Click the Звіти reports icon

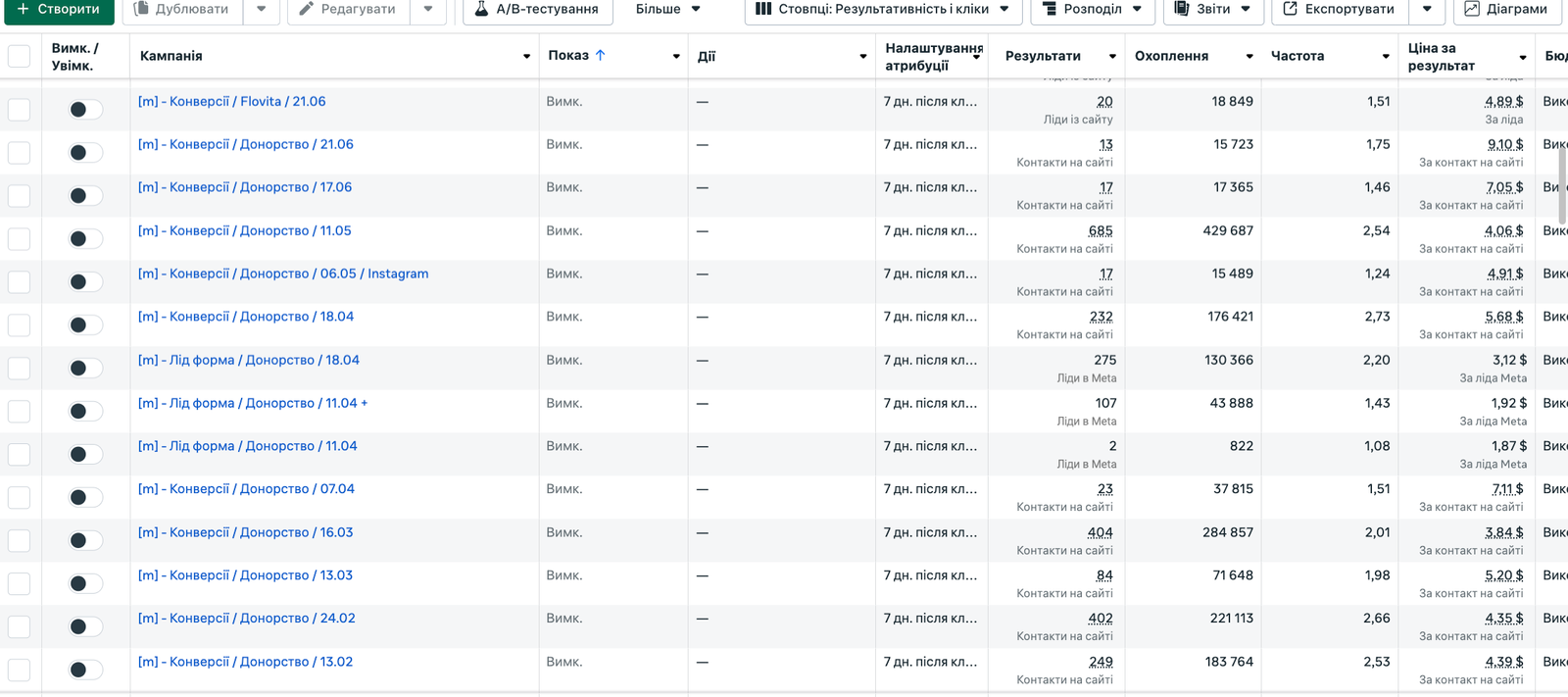coord(1182,9)
